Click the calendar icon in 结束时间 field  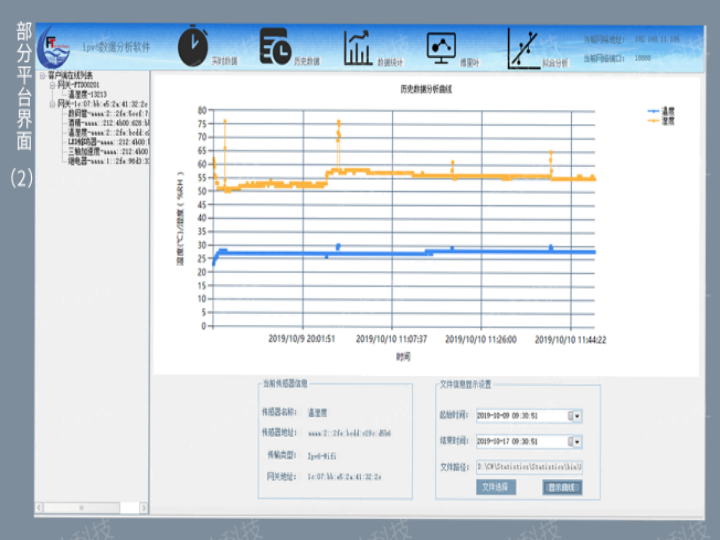pyautogui.click(x=570, y=441)
